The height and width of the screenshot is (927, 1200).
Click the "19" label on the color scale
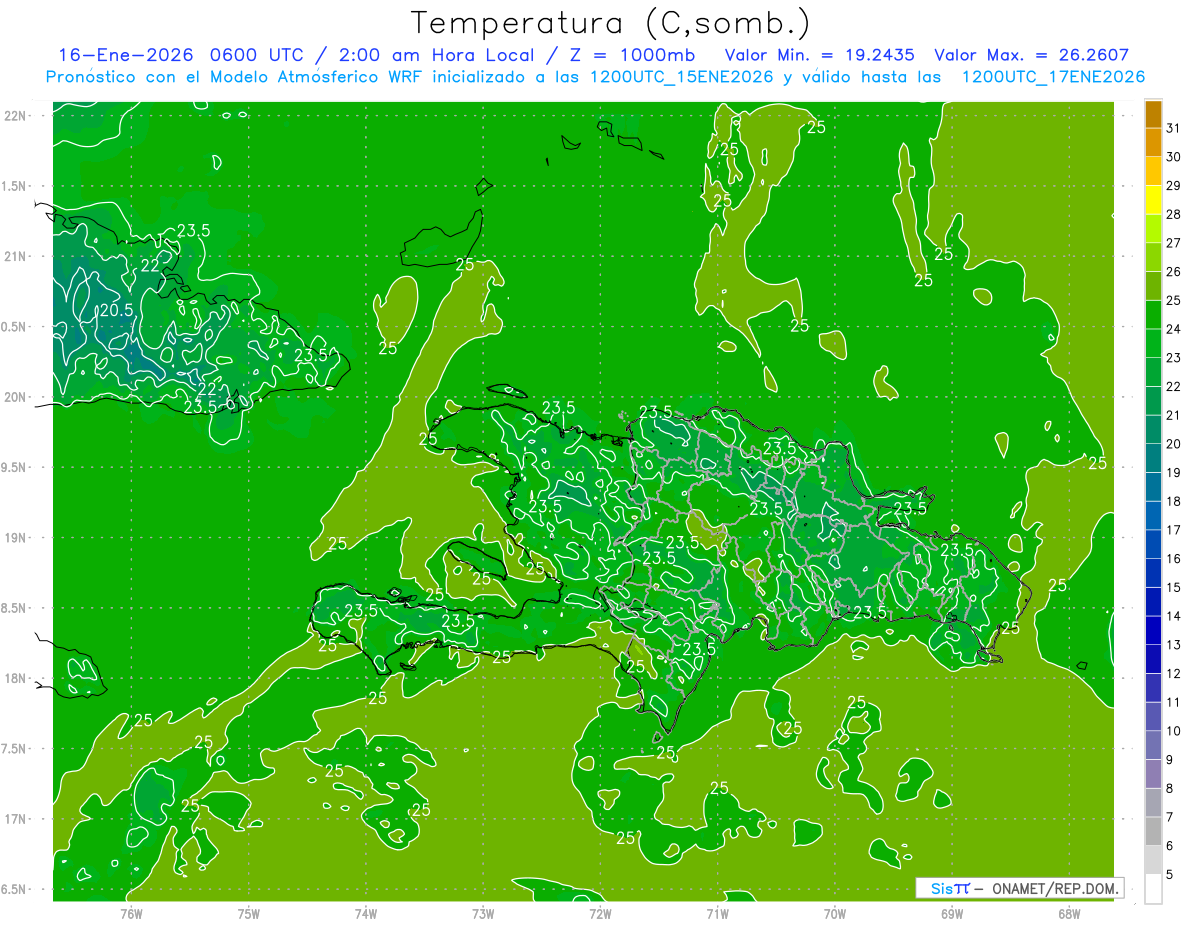coord(1173,472)
